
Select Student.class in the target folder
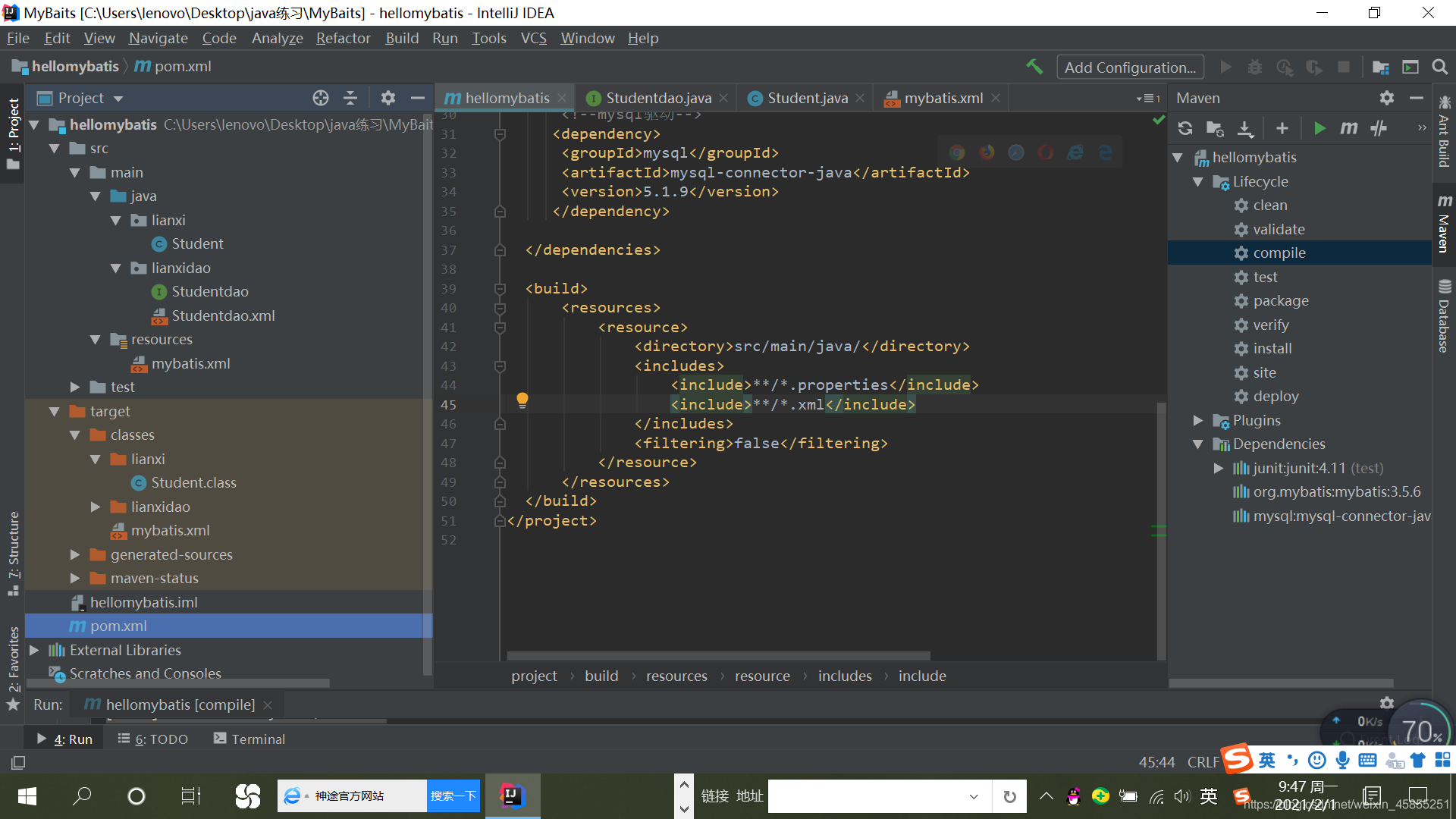click(x=193, y=483)
